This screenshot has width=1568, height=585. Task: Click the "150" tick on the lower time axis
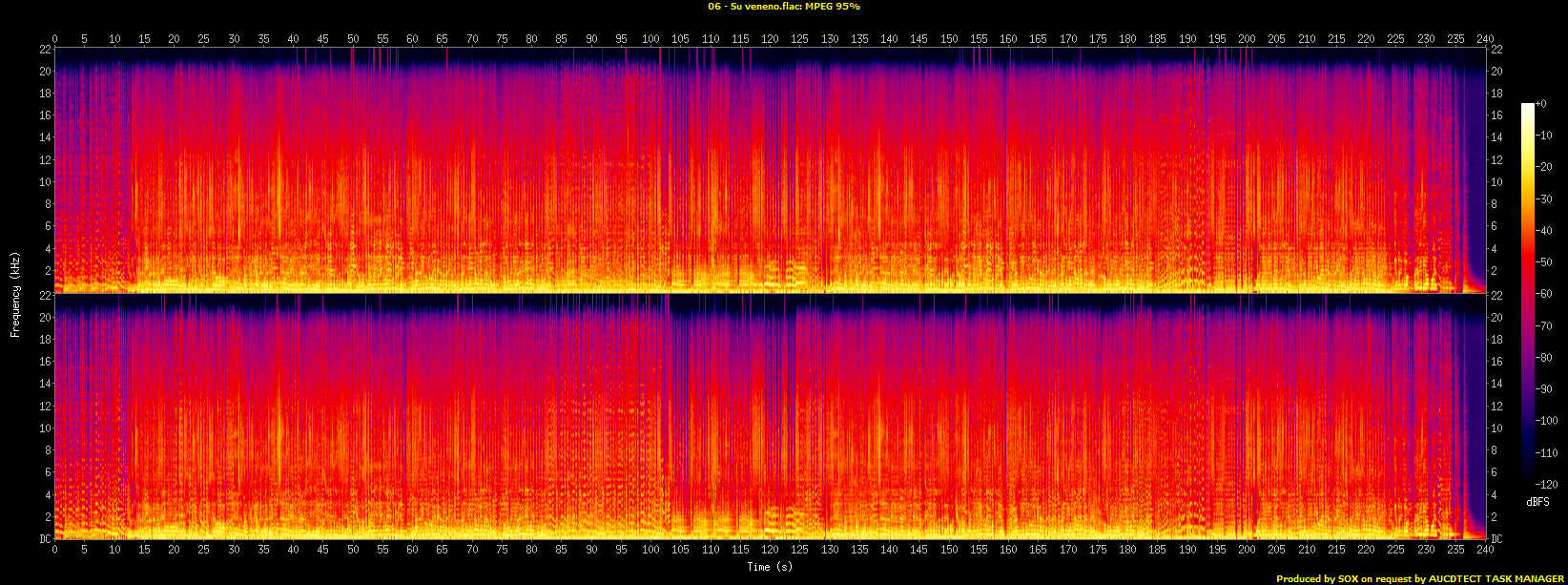pos(949,549)
